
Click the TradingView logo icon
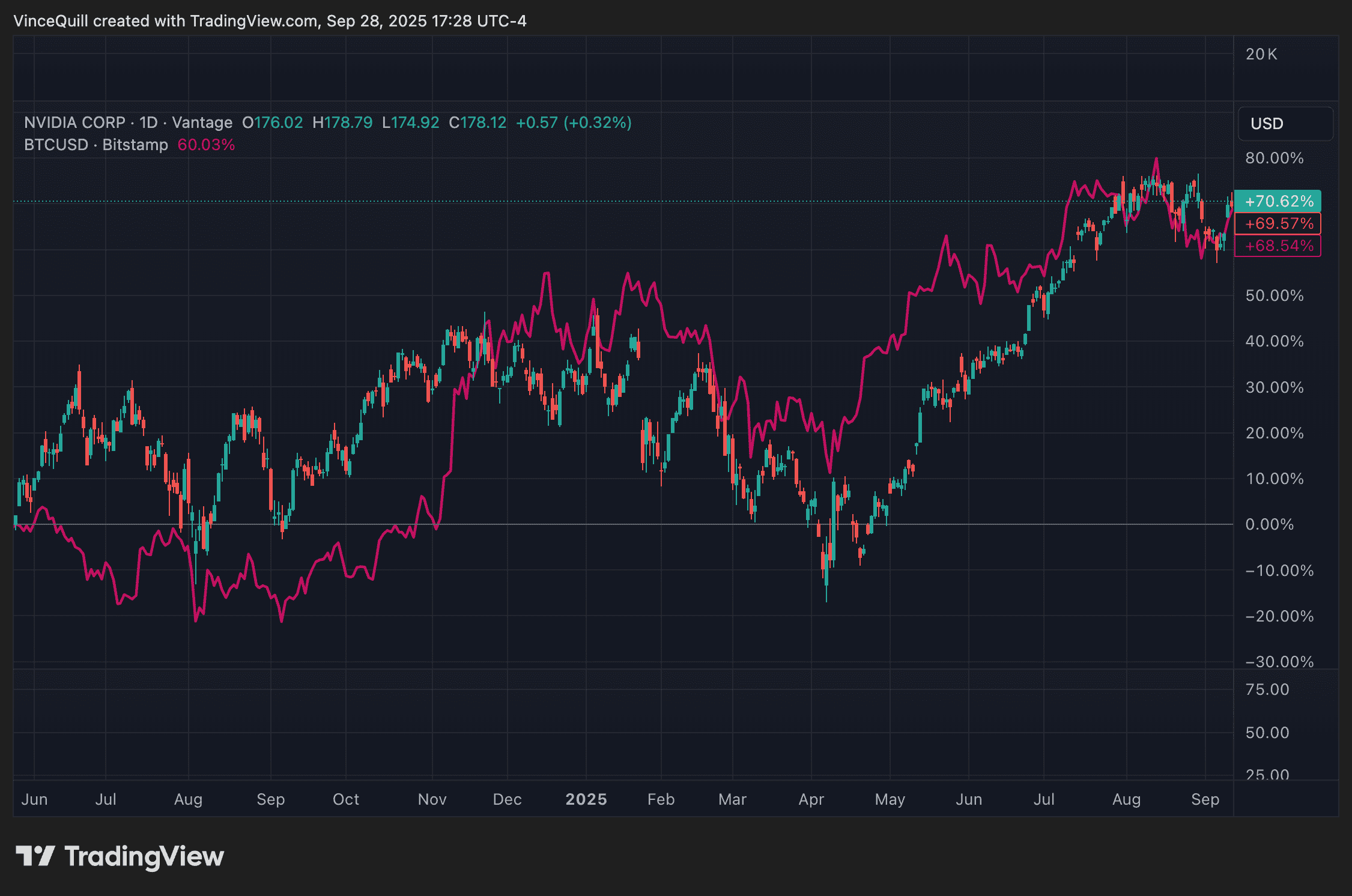pyautogui.click(x=35, y=856)
